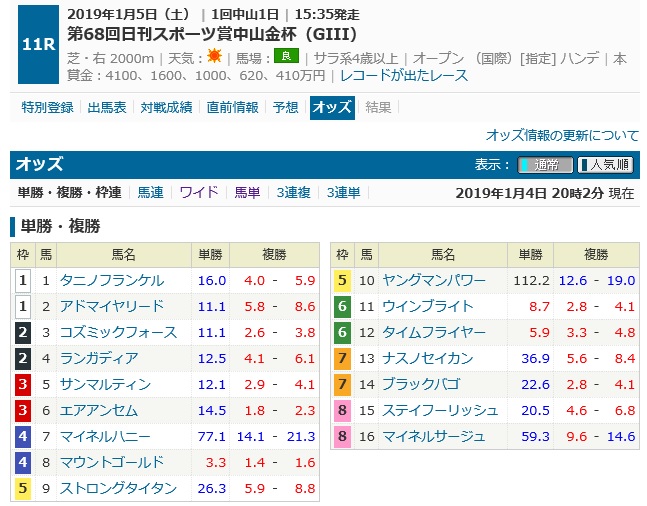Open the 直前情報 tab

232,108
